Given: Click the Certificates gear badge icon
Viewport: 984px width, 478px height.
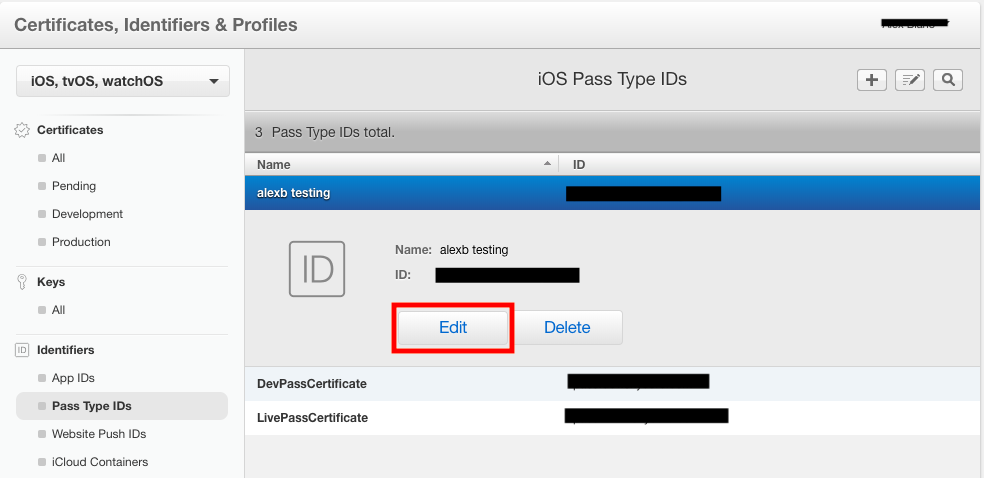Looking at the screenshot, I should (22, 130).
